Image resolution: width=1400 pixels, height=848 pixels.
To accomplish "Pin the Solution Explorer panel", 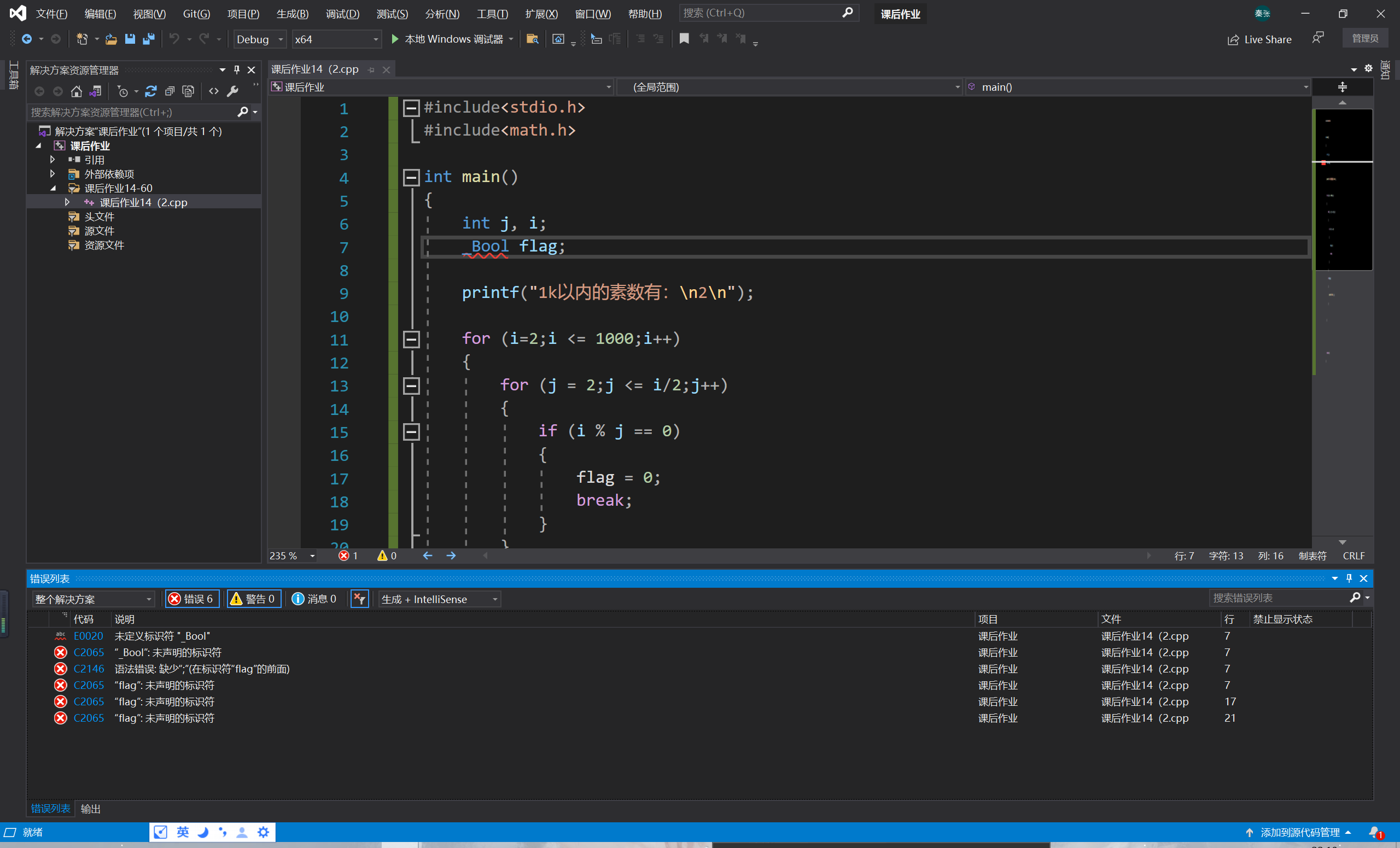I will 237,70.
